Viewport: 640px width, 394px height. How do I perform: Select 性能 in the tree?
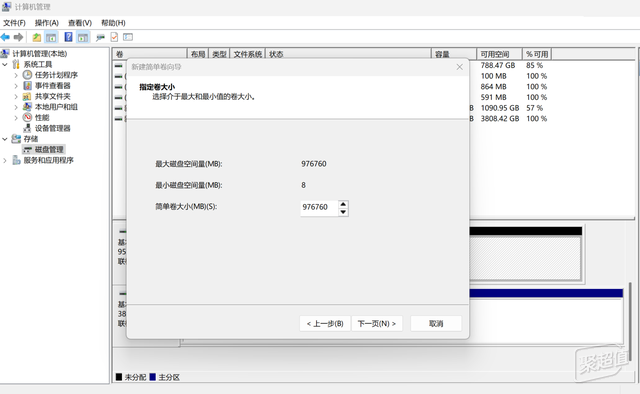pos(42,117)
